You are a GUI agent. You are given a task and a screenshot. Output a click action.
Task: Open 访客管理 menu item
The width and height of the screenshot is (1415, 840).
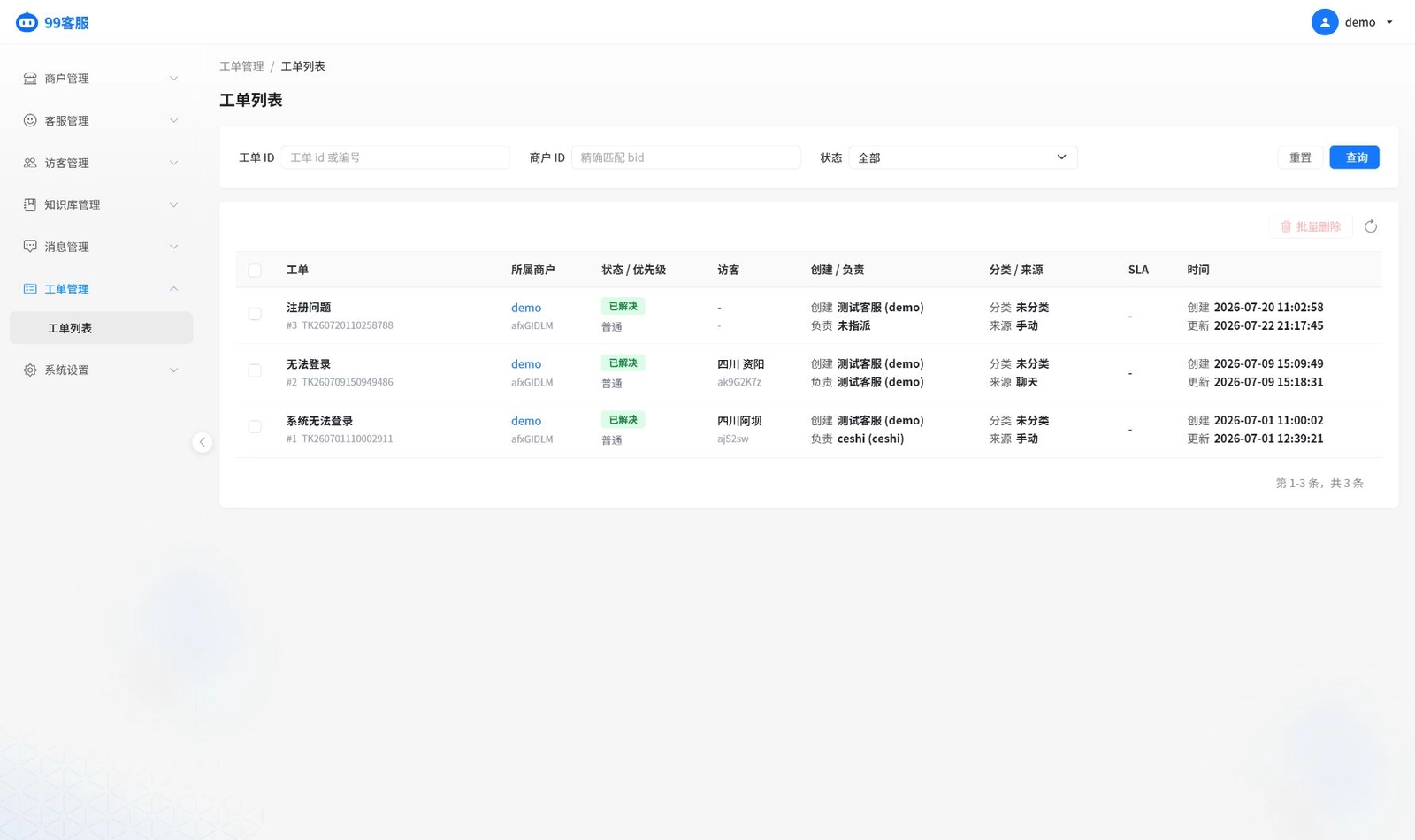(x=101, y=163)
